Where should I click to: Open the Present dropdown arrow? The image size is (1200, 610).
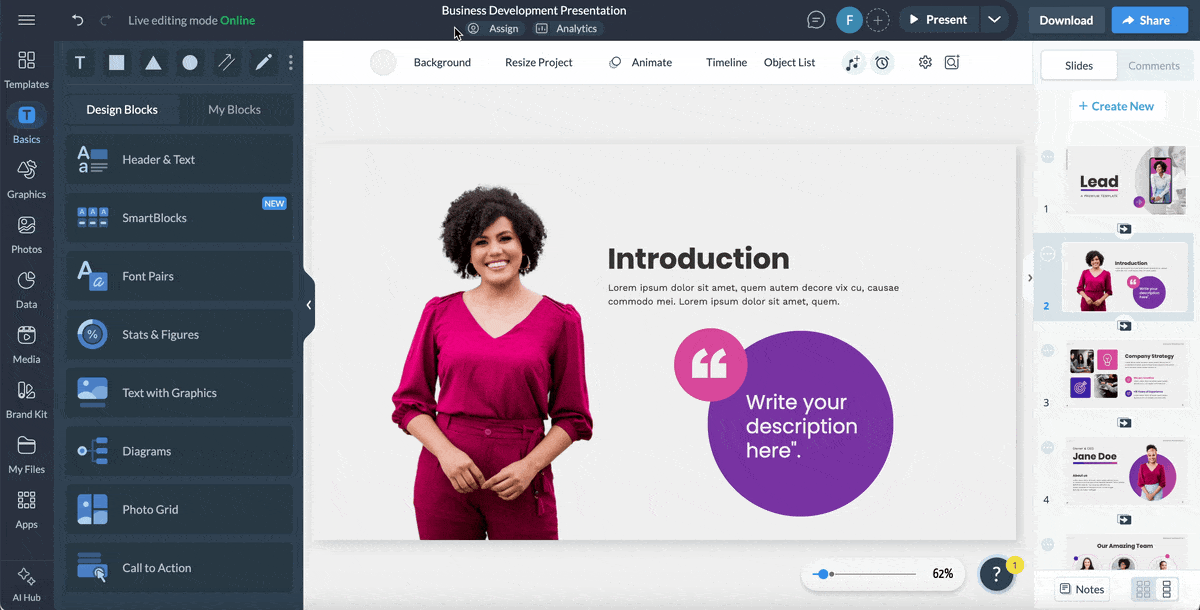pyautogui.click(x=993, y=20)
